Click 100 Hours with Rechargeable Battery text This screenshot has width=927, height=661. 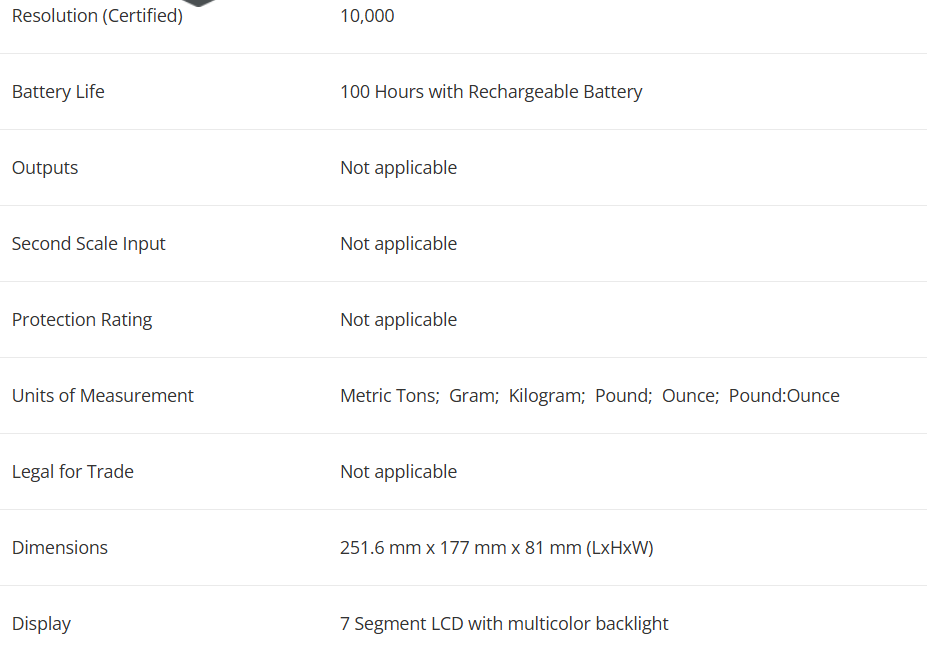coord(491,92)
